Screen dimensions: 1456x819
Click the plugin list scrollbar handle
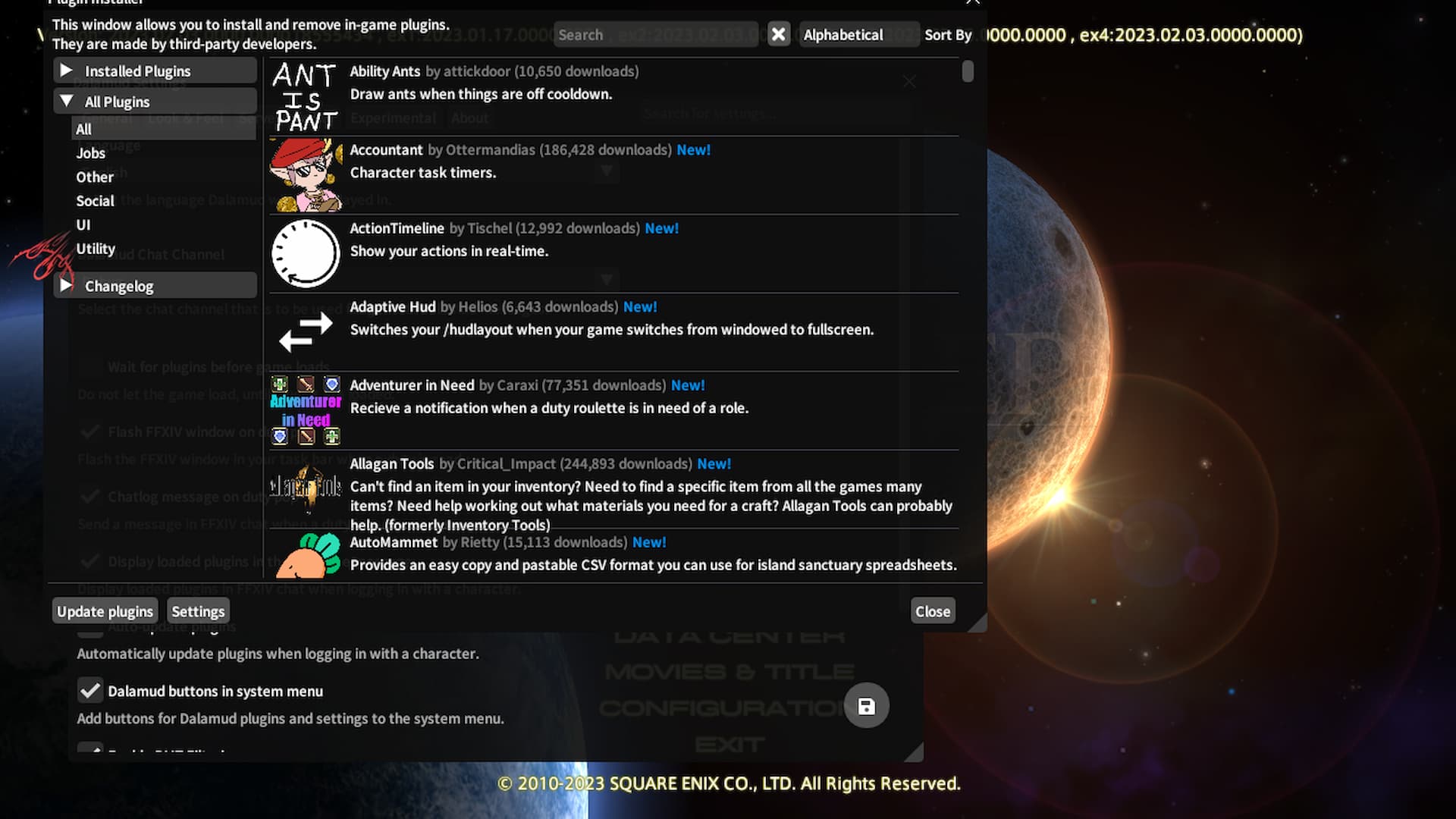pos(968,71)
